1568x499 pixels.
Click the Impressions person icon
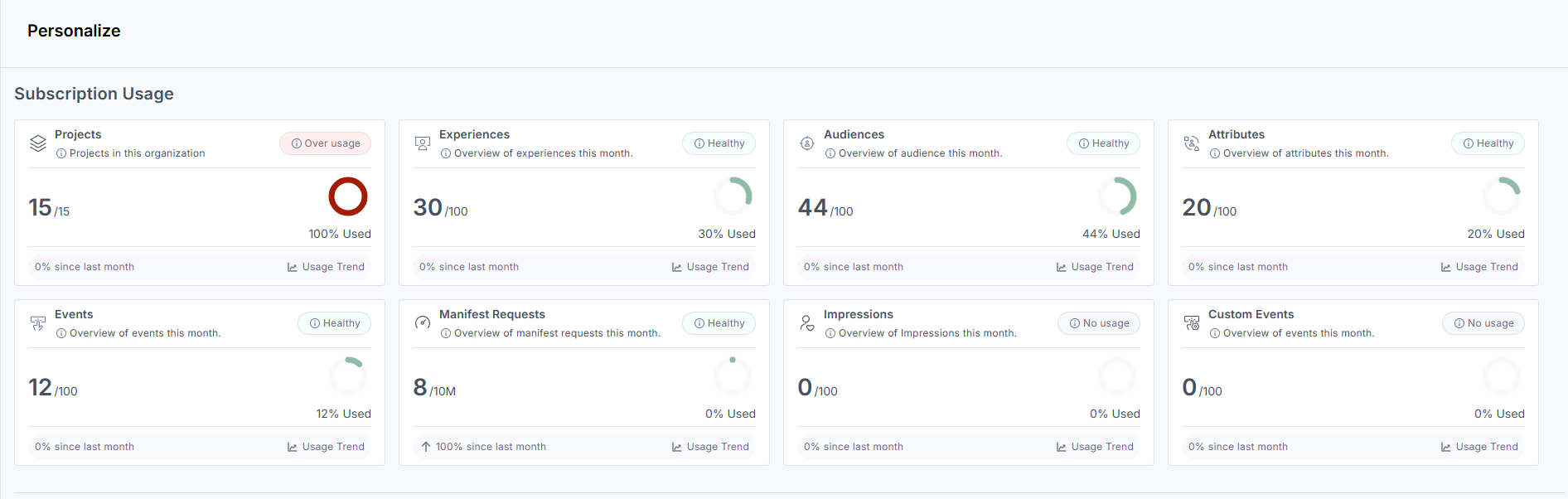(x=807, y=322)
